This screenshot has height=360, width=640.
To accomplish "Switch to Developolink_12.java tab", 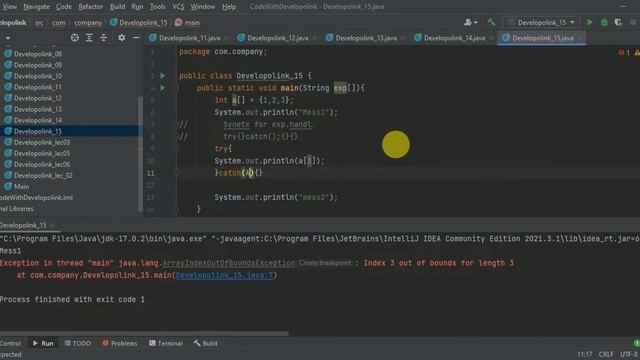I will [278, 38].
